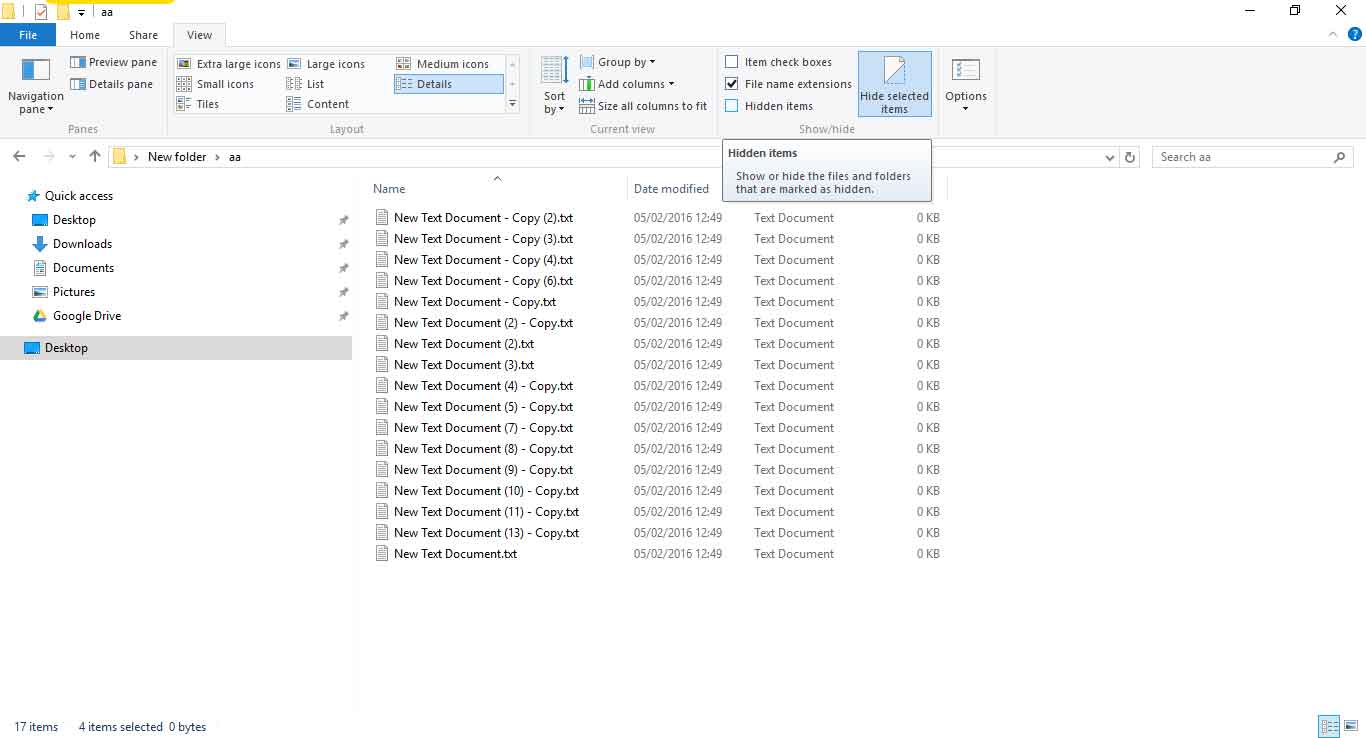Open Group by dropdown
The image size is (1366, 738).
[617, 62]
